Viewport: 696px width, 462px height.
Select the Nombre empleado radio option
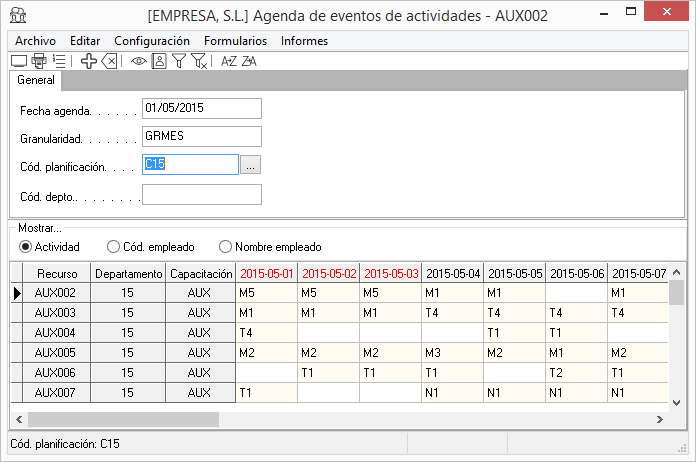point(225,246)
